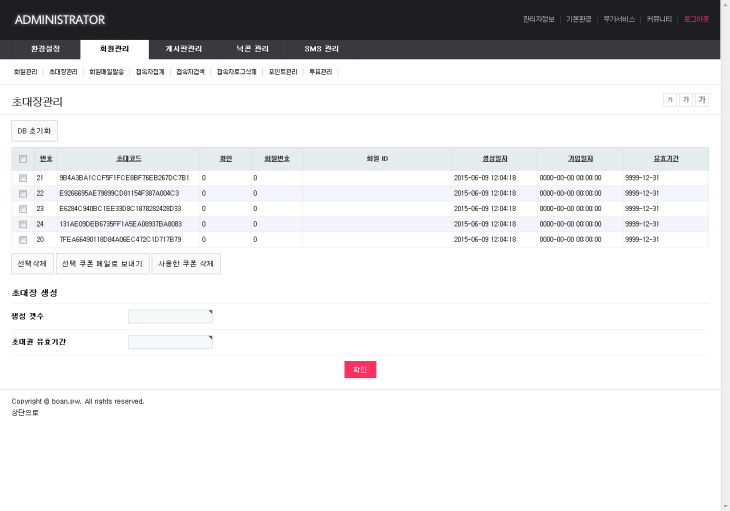The image size is (730, 511).
Task: Select the checkbox for row number 24
Action: click(x=23, y=224)
